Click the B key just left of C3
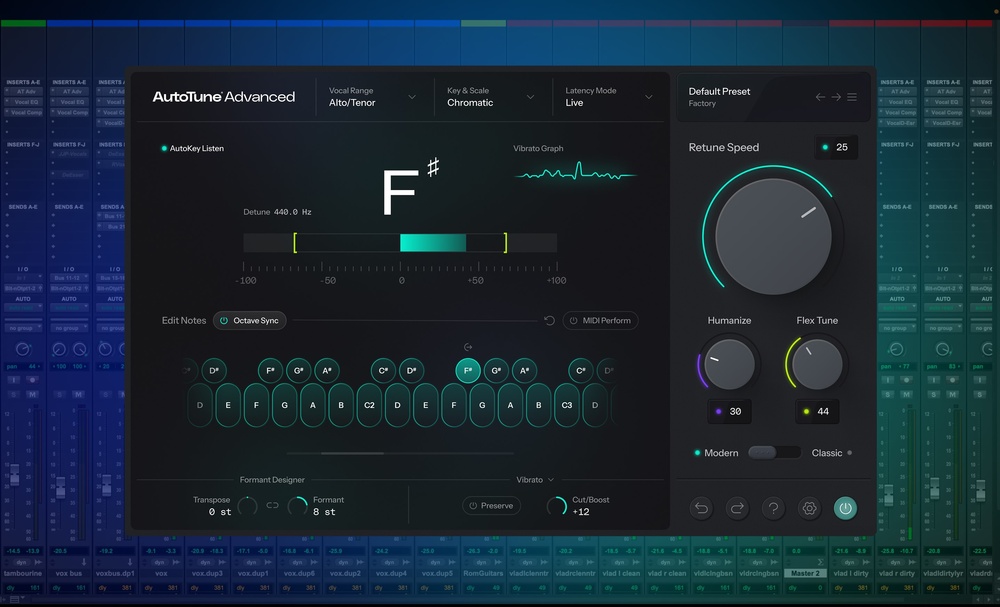The image size is (1000, 607). click(539, 405)
